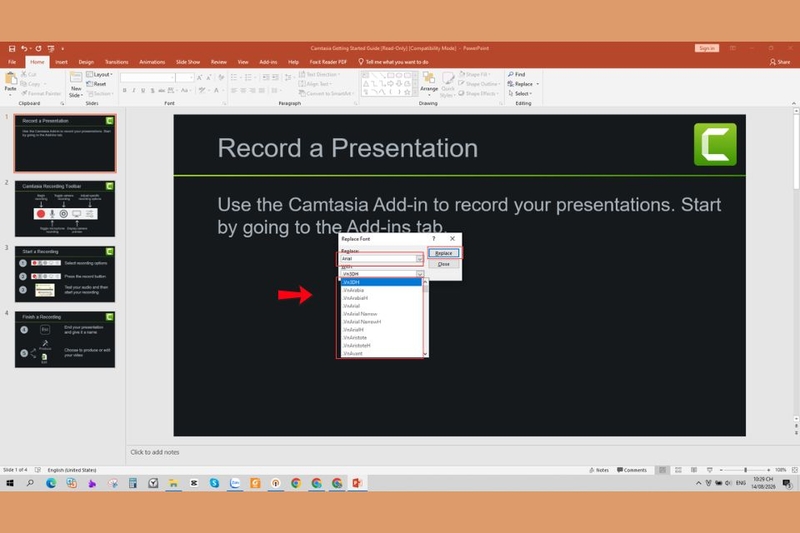Open Clipboard group dialog launcher

point(62,104)
